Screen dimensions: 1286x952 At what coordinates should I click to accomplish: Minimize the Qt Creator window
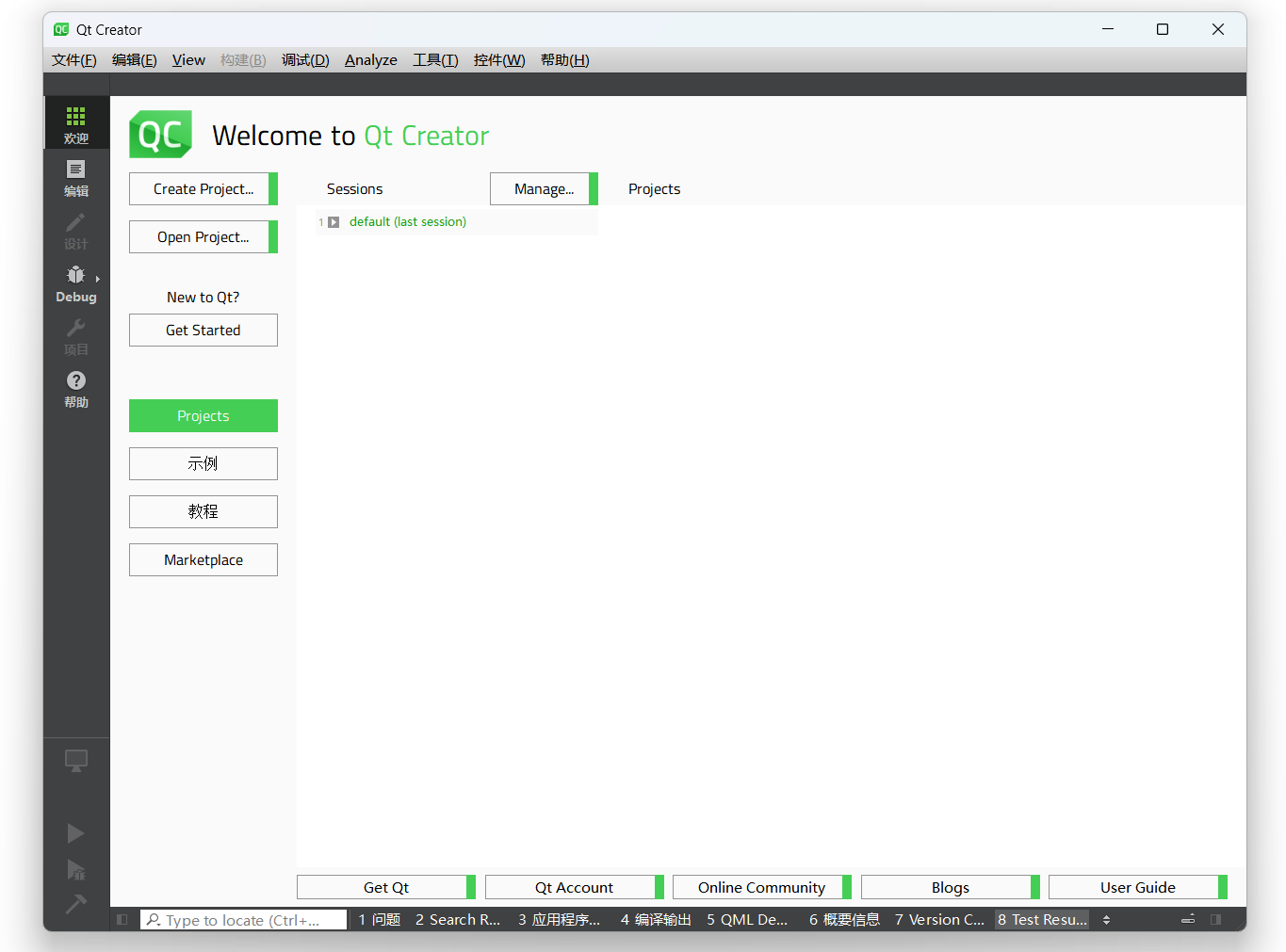(x=1108, y=29)
